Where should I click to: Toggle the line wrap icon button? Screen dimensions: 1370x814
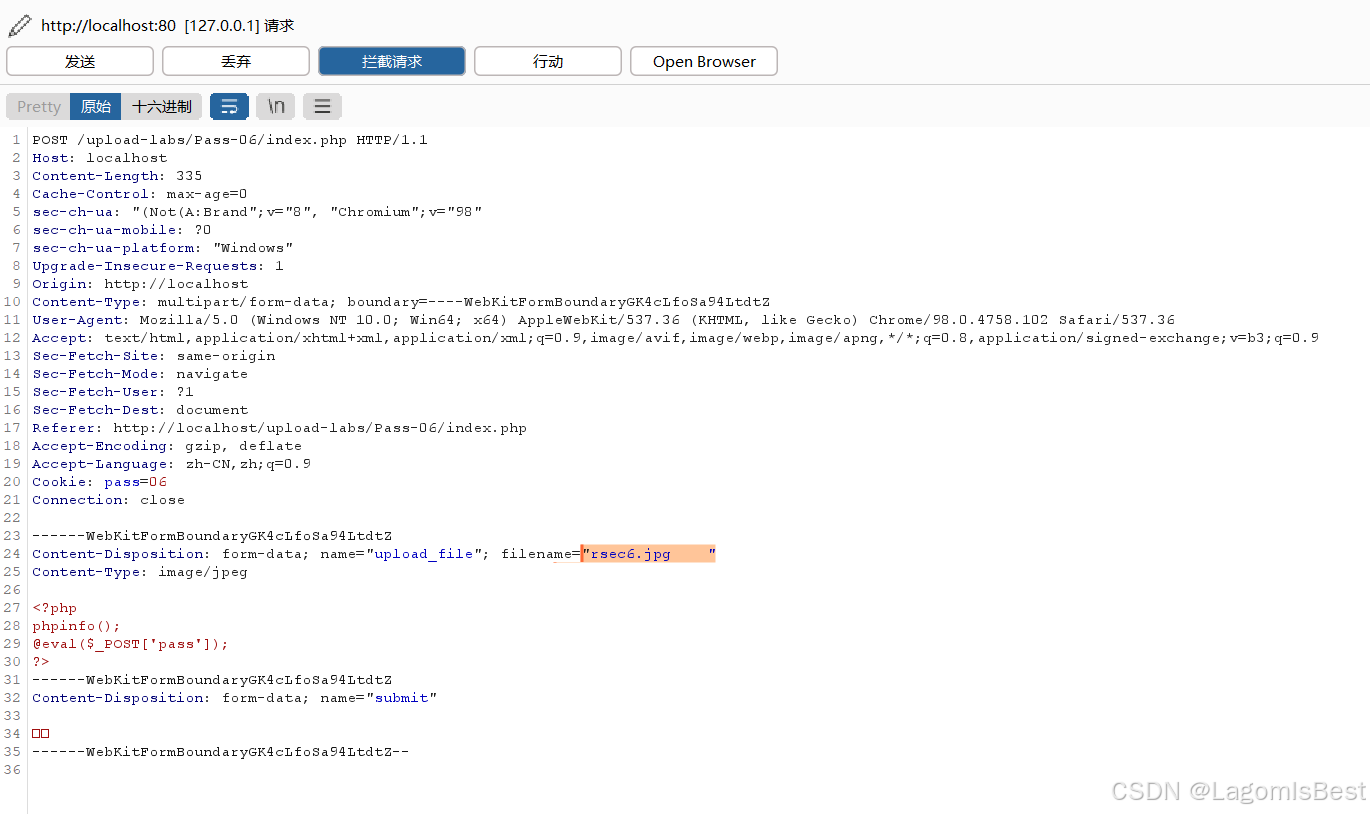point(229,106)
